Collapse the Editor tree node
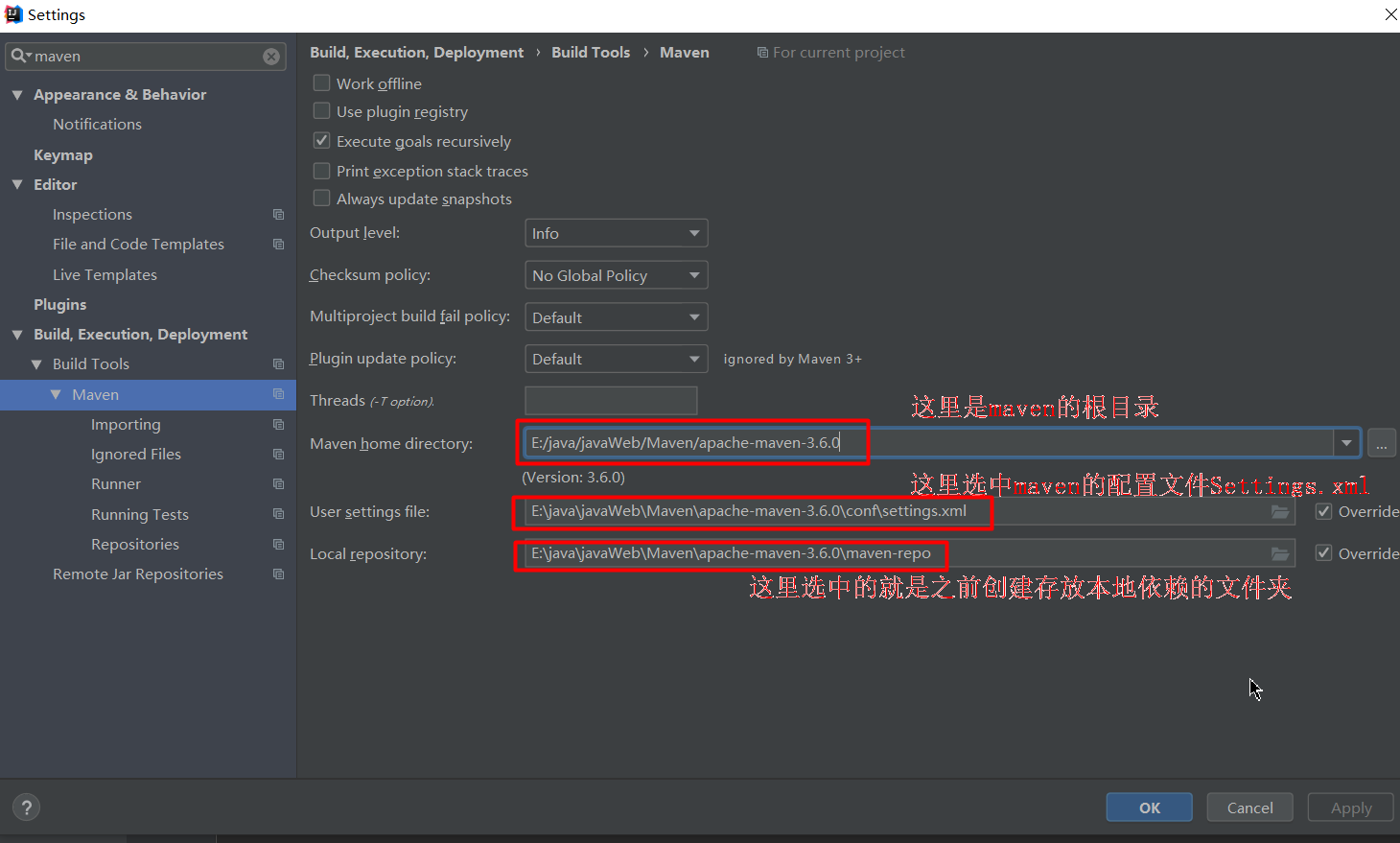 pyautogui.click(x=17, y=184)
